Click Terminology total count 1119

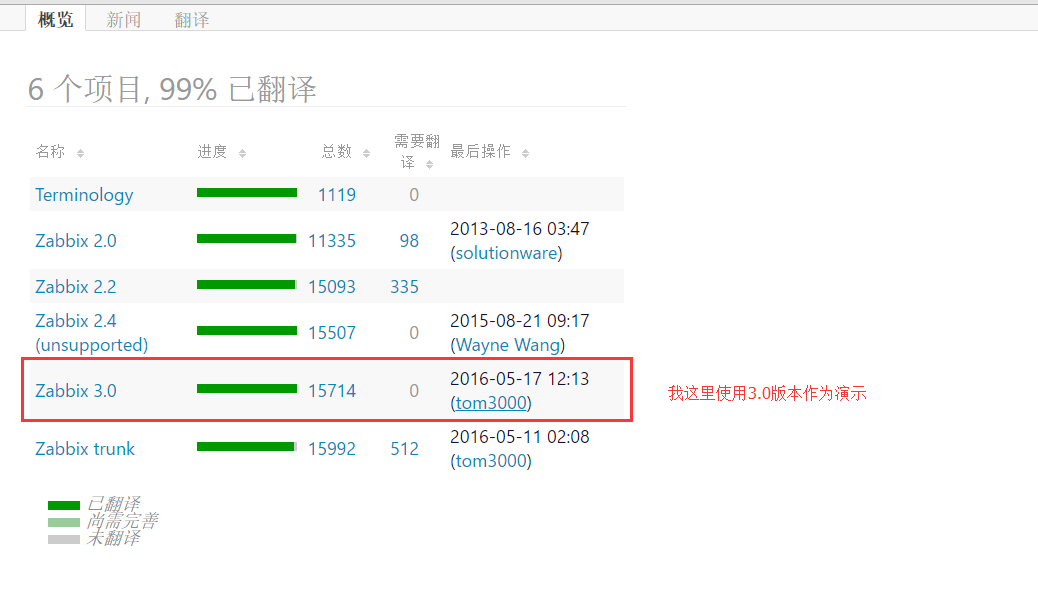pos(336,195)
